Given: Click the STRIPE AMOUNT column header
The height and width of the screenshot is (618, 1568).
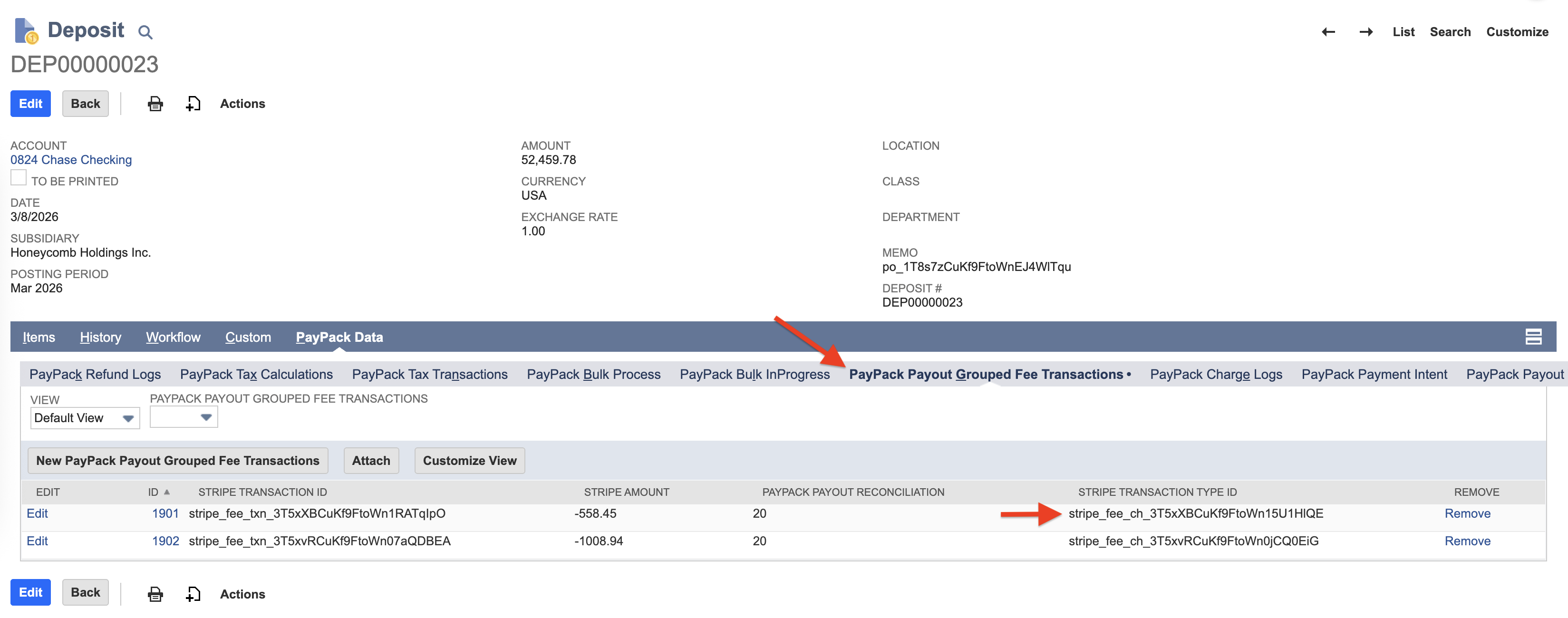Looking at the screenshot, I should [x=626, y=492].
